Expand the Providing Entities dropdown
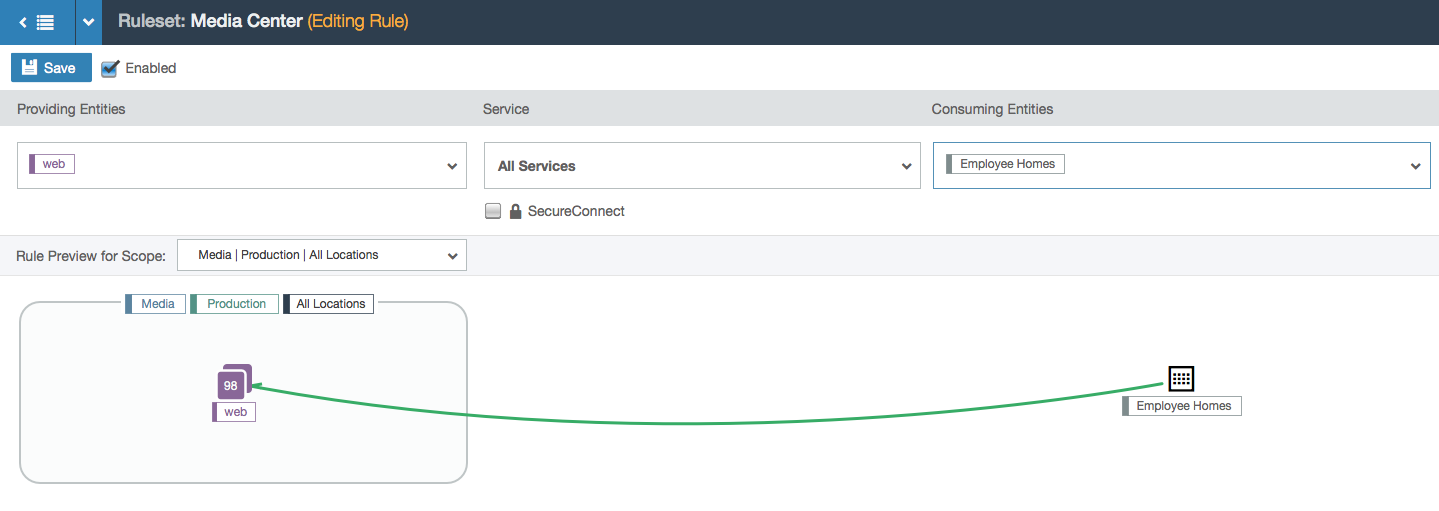Viewport: 1439px width, 511px height. tap(452, 166)
